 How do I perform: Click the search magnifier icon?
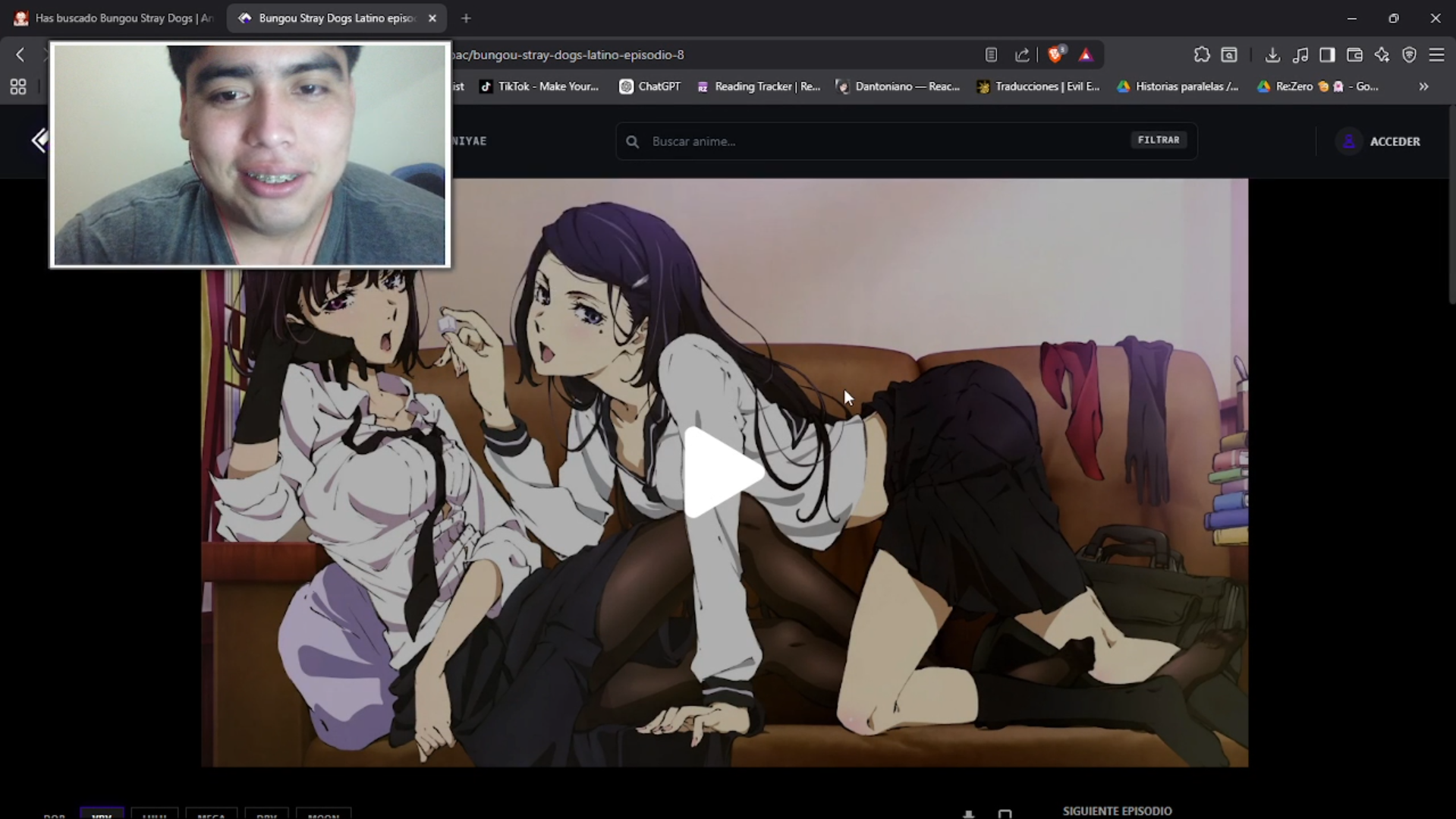[632, 141]
